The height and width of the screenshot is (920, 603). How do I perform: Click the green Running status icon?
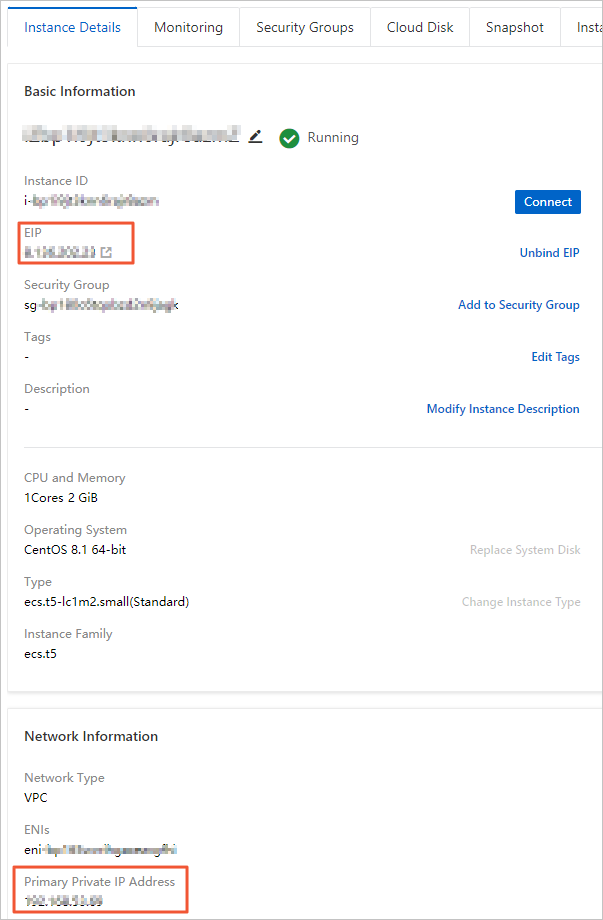click(290, 138)
